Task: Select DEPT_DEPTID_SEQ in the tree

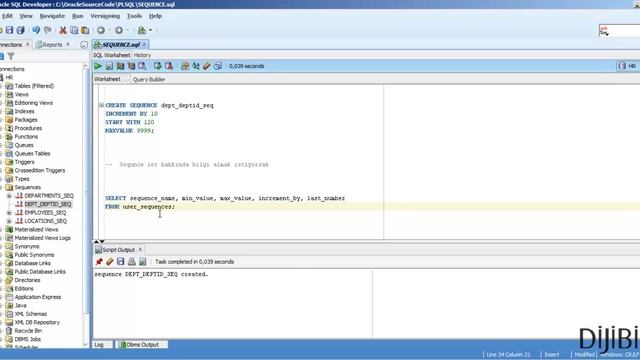Action: (x=48, y=204)
